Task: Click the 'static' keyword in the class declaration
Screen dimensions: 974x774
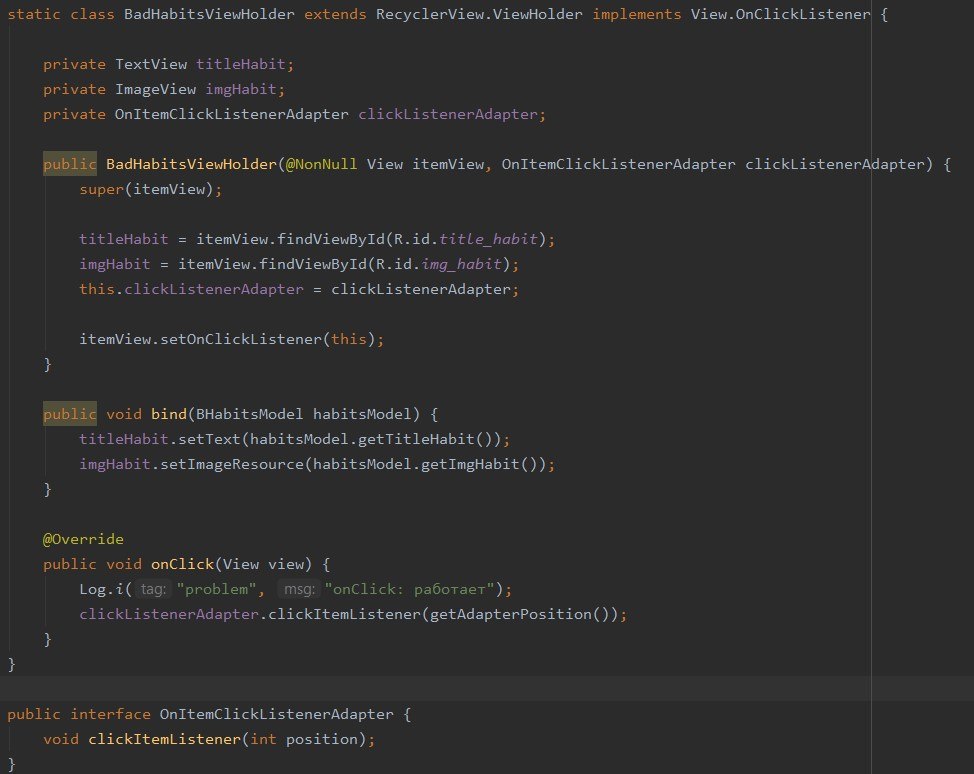Action: [x=34, y=14]
